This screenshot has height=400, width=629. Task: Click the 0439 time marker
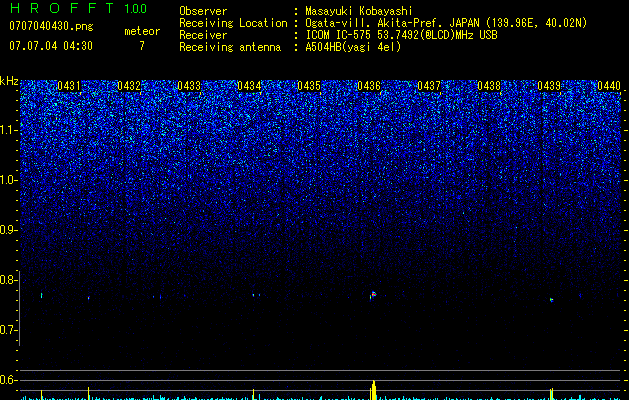point(549,86)
